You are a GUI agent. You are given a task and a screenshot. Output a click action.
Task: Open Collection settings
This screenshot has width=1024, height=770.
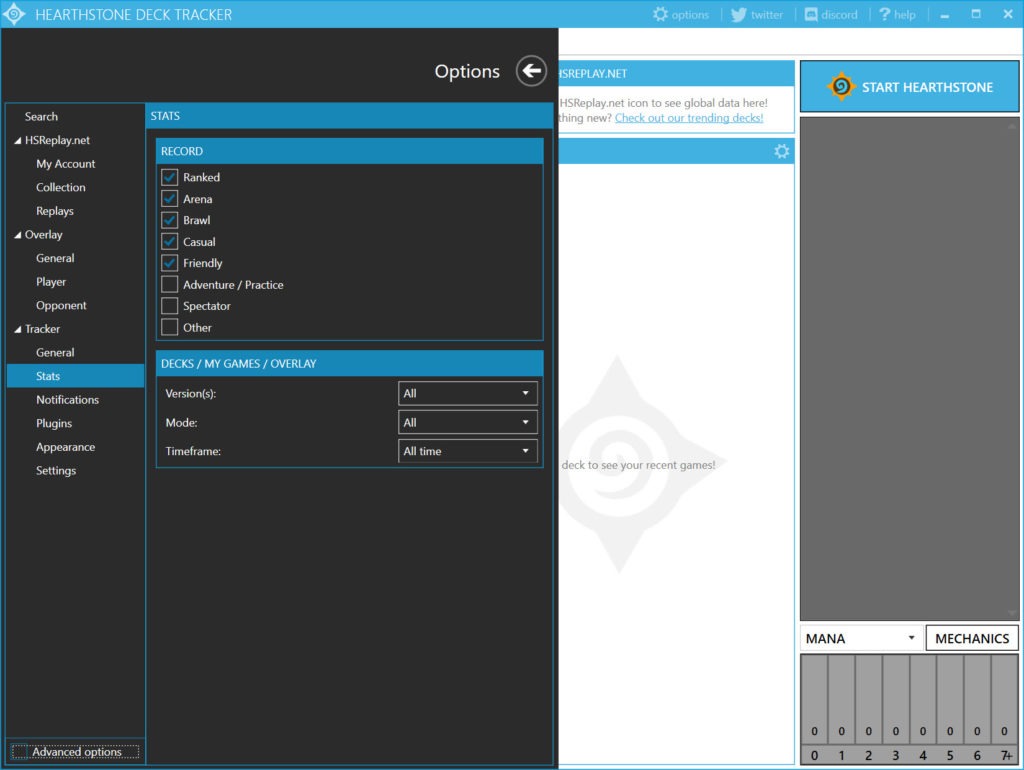[61, 187]
